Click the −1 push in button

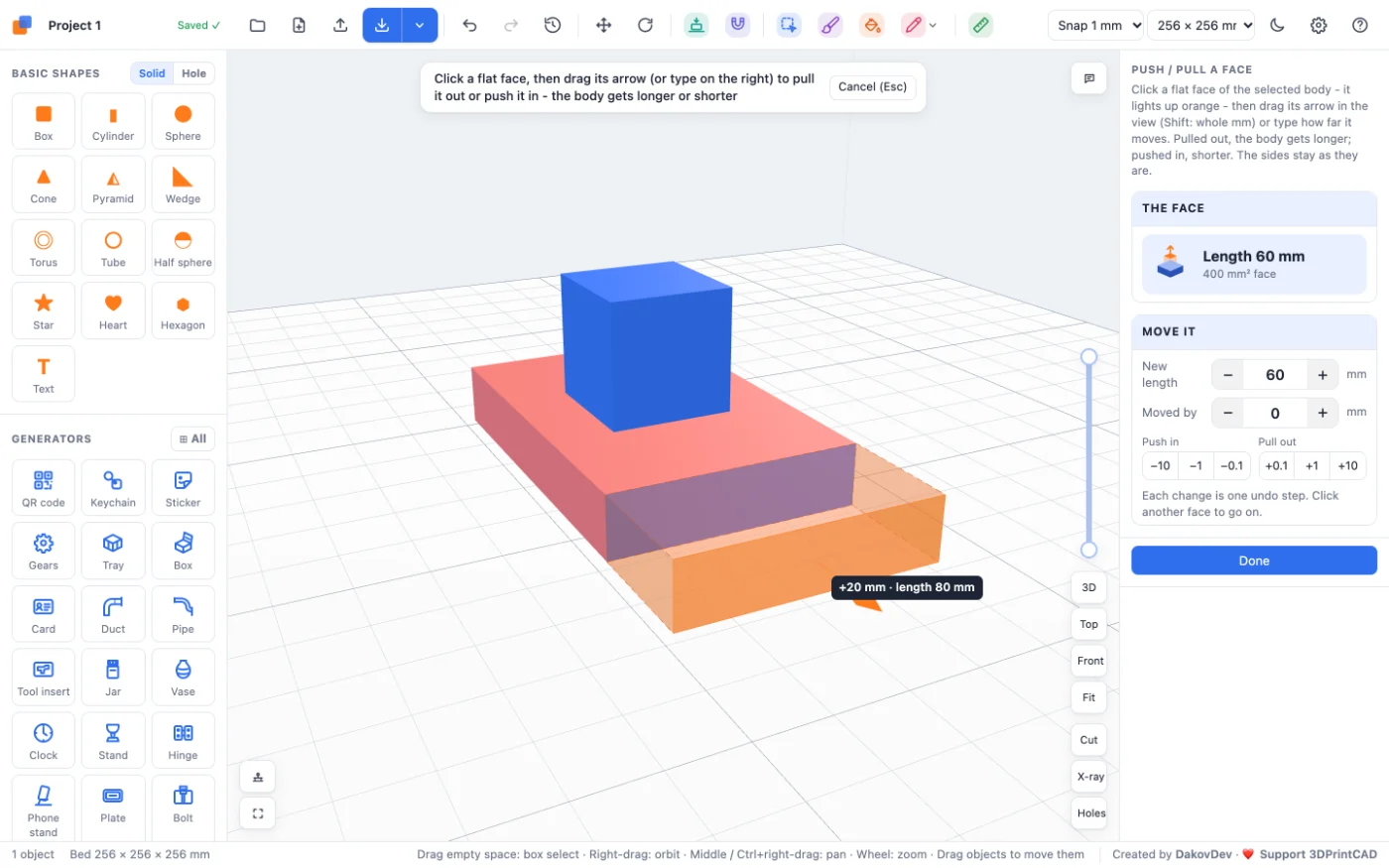coord(1196,465)
